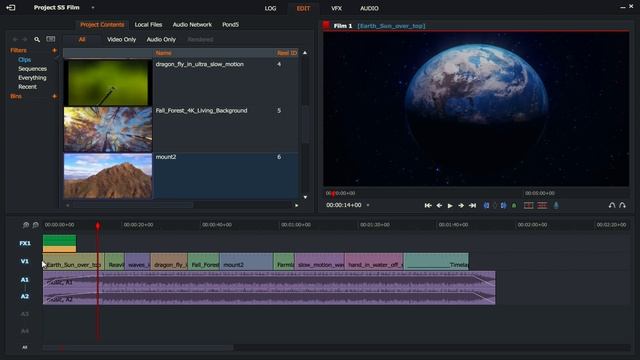The width and height of the screenshot is (640, 360).
Task: Collapse the Bins section header
Action: pos(16,96)
